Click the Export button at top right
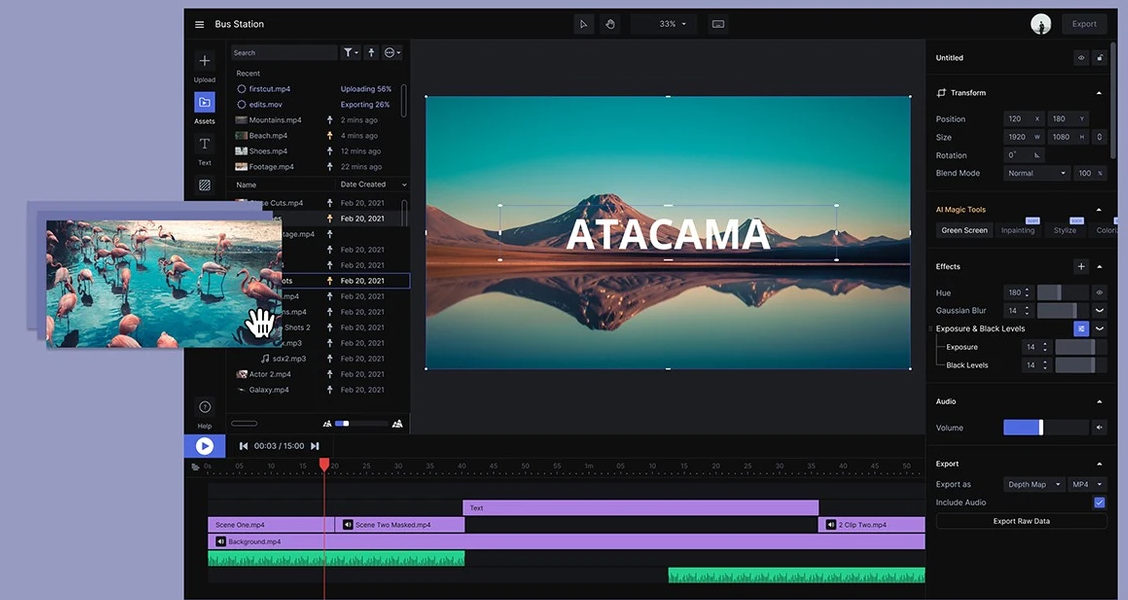Viewport: 1128px width, 600px height. point(1084,24)
